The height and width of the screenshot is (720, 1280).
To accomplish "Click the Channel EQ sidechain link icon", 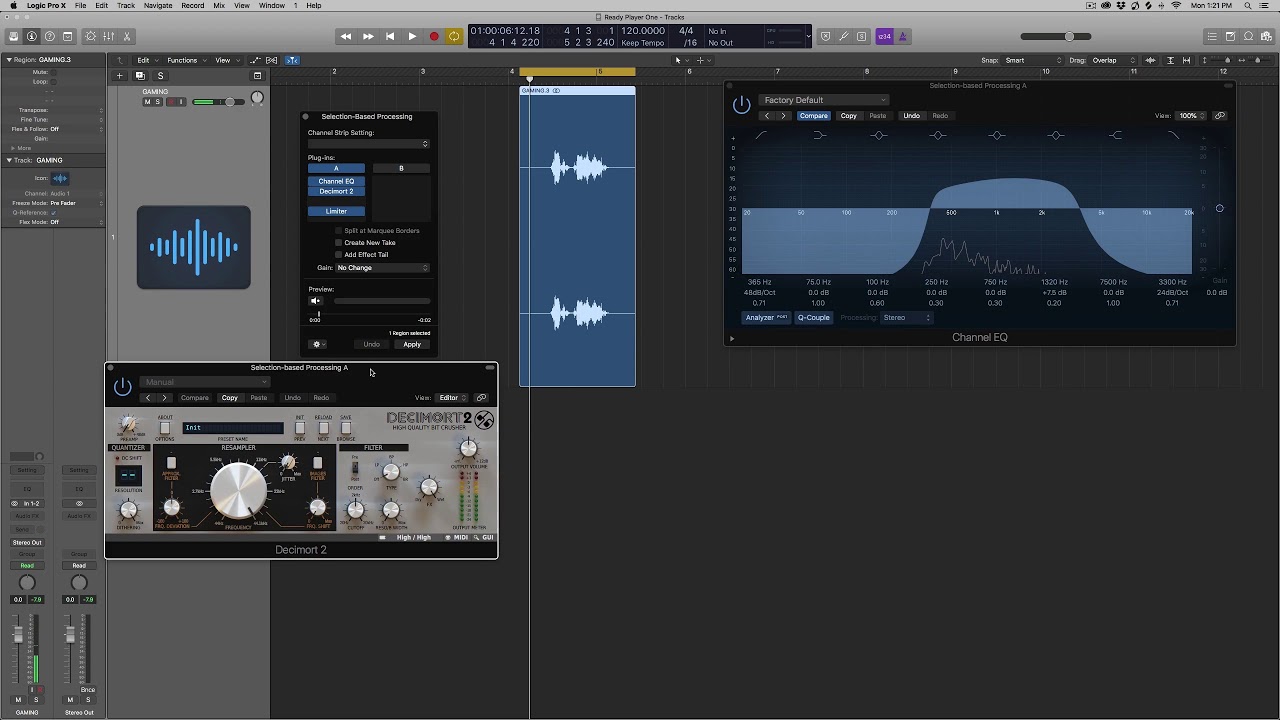I will click(x=1220, y=116).
